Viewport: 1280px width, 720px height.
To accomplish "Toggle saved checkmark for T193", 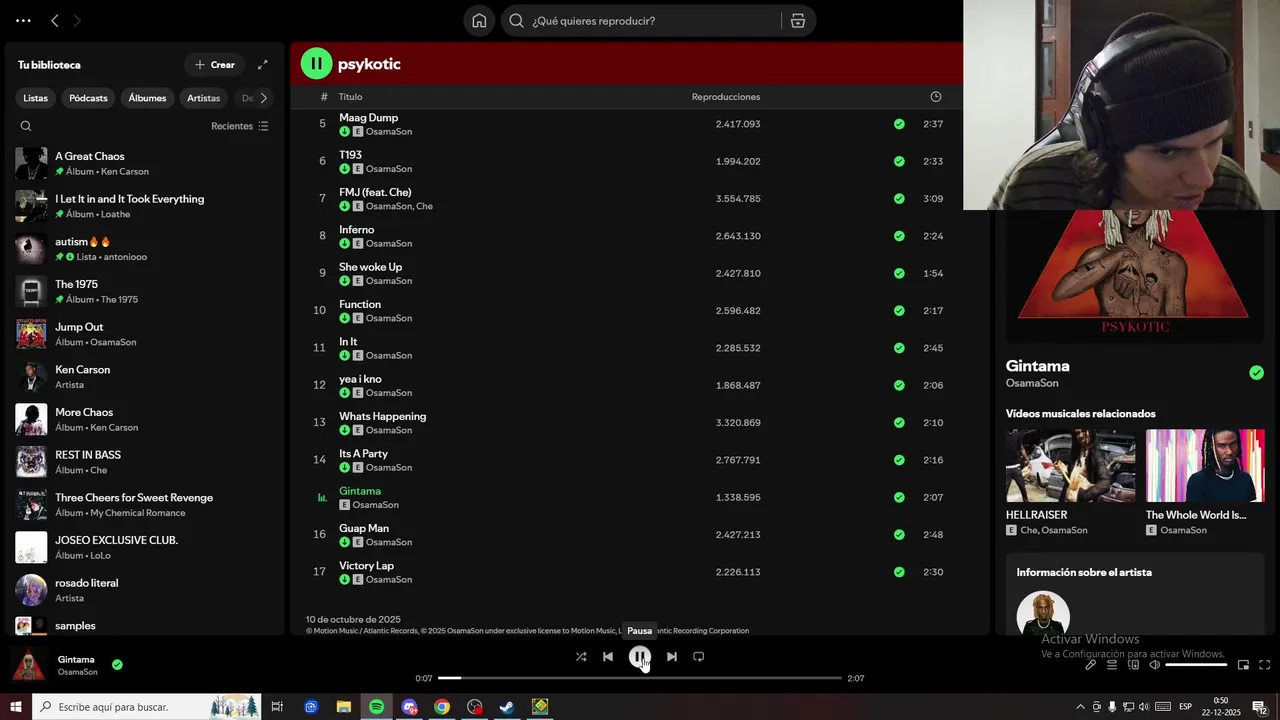I will [899, 161].
